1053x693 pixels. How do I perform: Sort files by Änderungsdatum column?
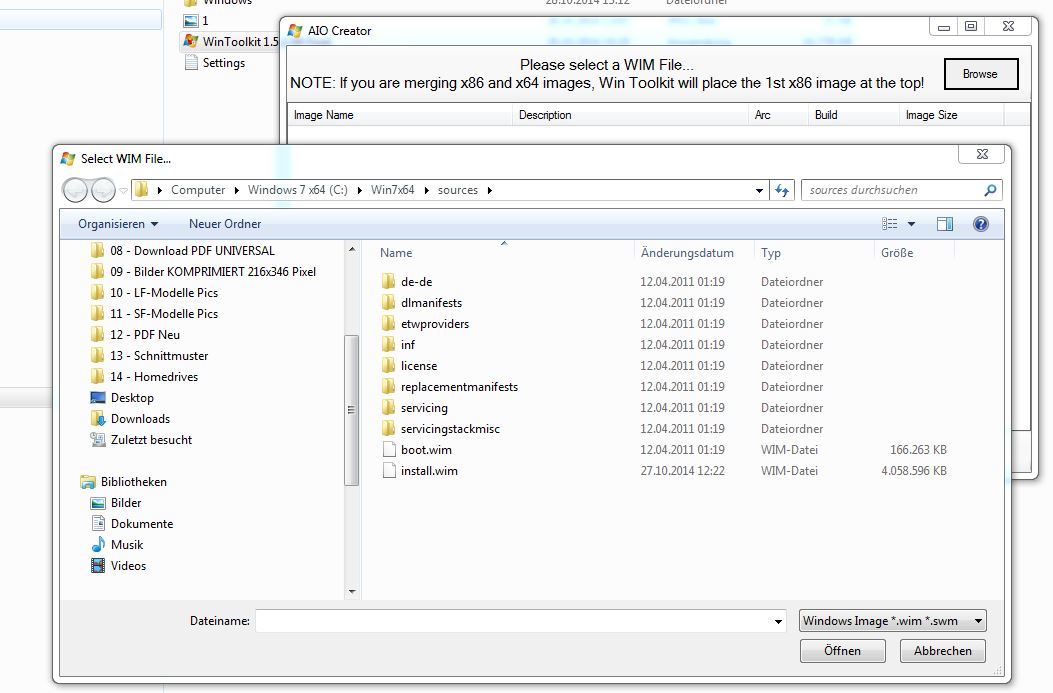coord(687,252)
